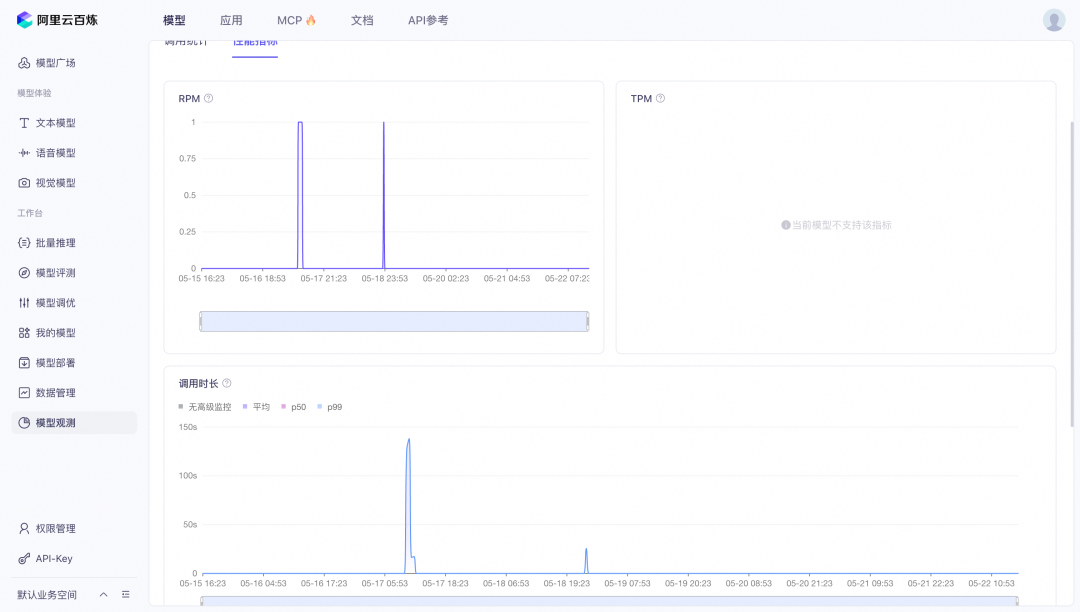
Task: Toggle the 平均 legend series
Action: pyautogui.click(x=257, y=407)
